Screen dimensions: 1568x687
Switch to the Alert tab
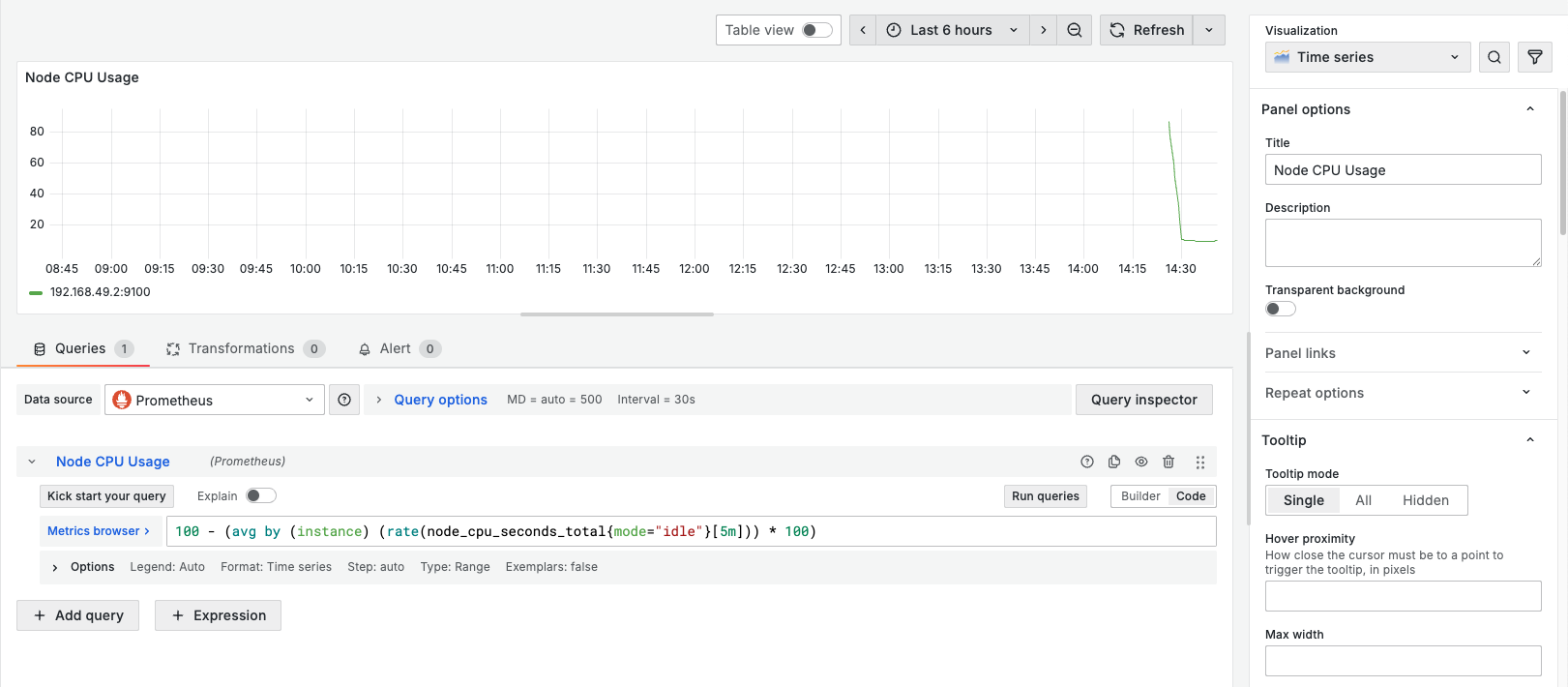pyautogui.click(x=399, y=349)
